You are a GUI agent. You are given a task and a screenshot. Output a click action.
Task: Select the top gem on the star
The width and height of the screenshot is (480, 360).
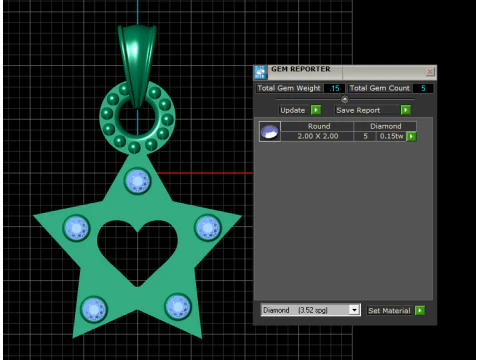(x=138, y=181)
